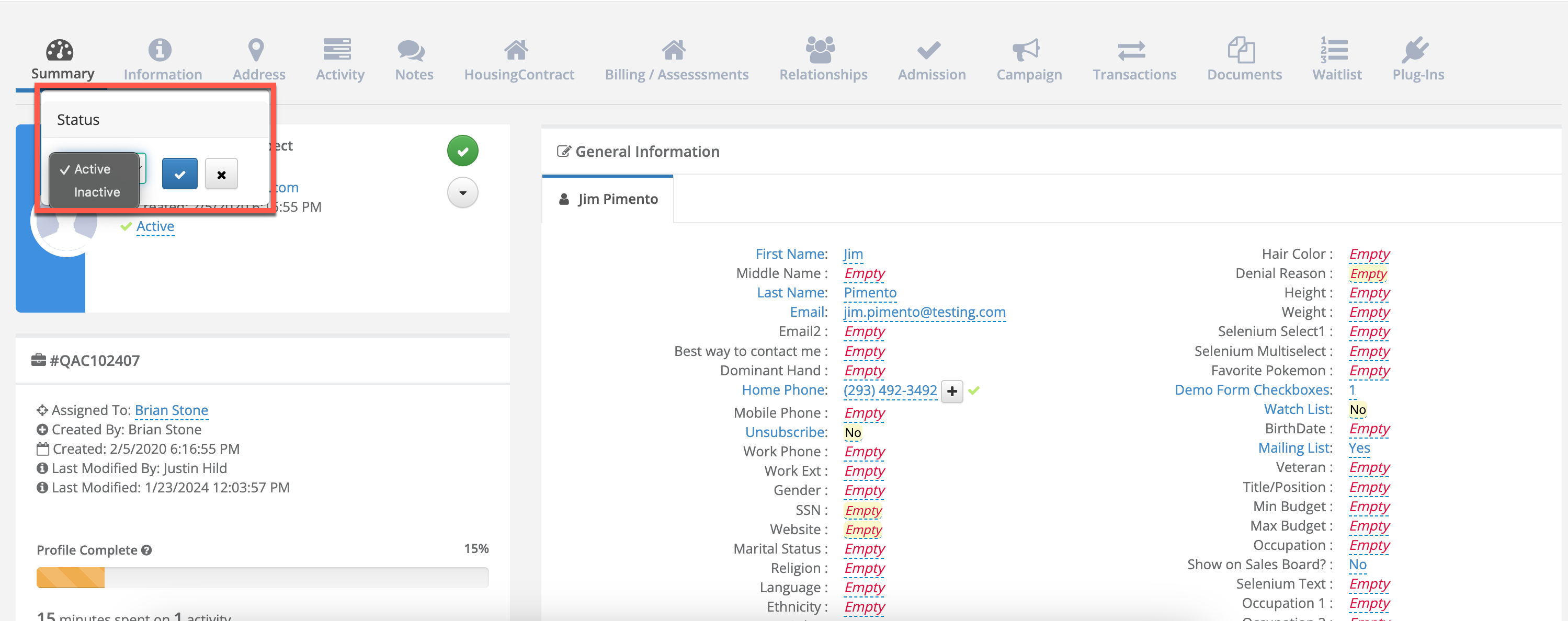Toggle Unsubscribe value No
1568x621 pixels.
[852, 432]
